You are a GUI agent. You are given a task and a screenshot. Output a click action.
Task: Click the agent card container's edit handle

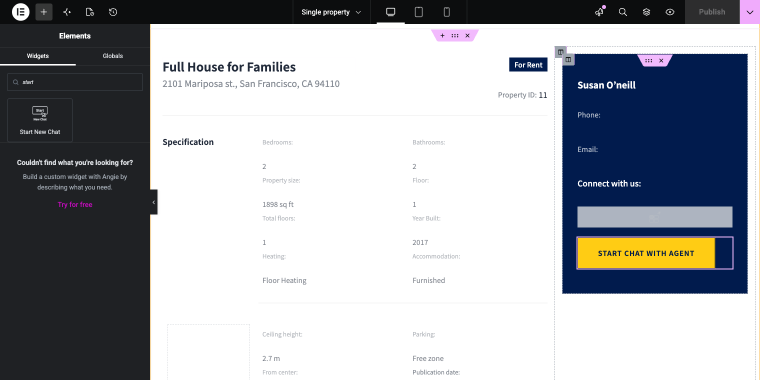[x=649, y=61]
